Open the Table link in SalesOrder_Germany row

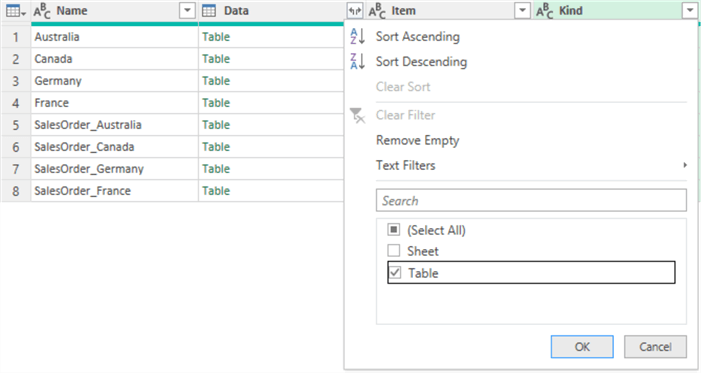pos(216,169)
